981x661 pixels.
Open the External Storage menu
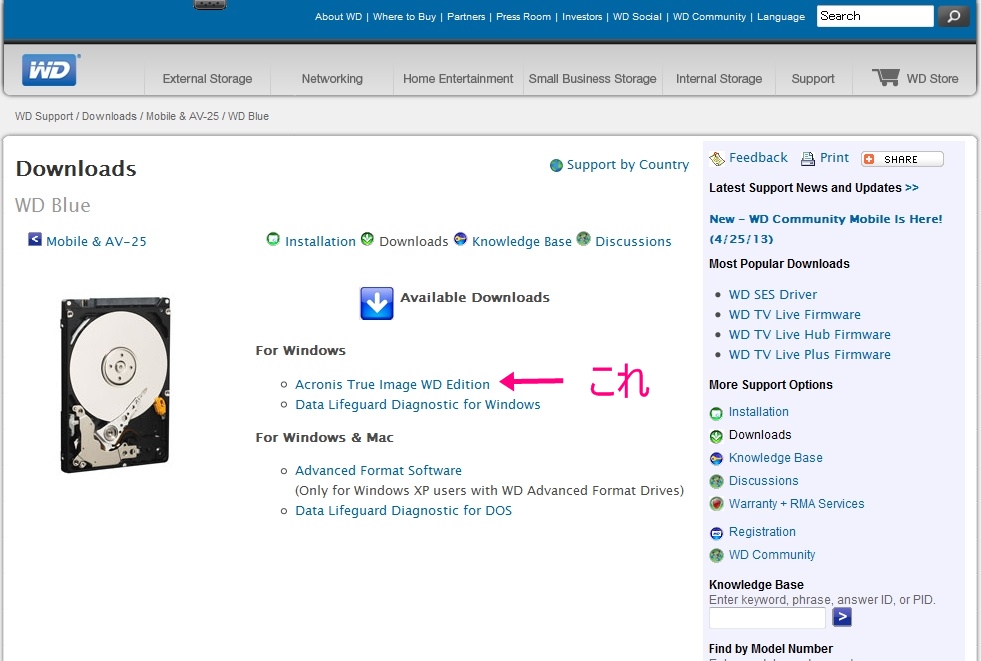pyautogui.click(x=207, y=79)
